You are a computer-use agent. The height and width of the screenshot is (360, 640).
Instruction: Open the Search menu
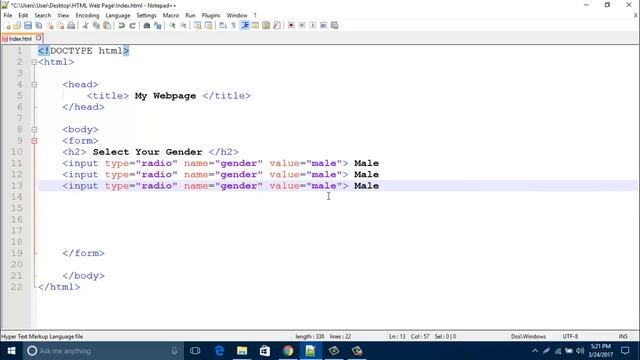(x=42, y=15)
